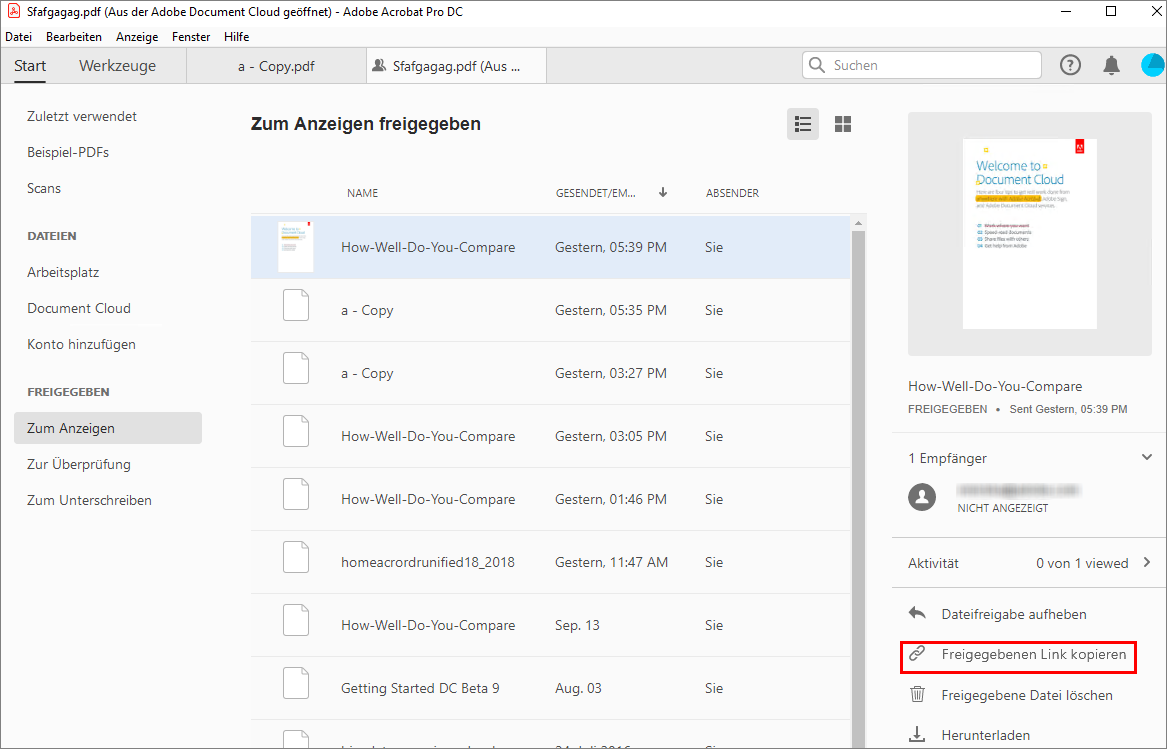Click file icon for a - Copy 03:27 PM
1167x749 pixels.
tap(295, 369)
